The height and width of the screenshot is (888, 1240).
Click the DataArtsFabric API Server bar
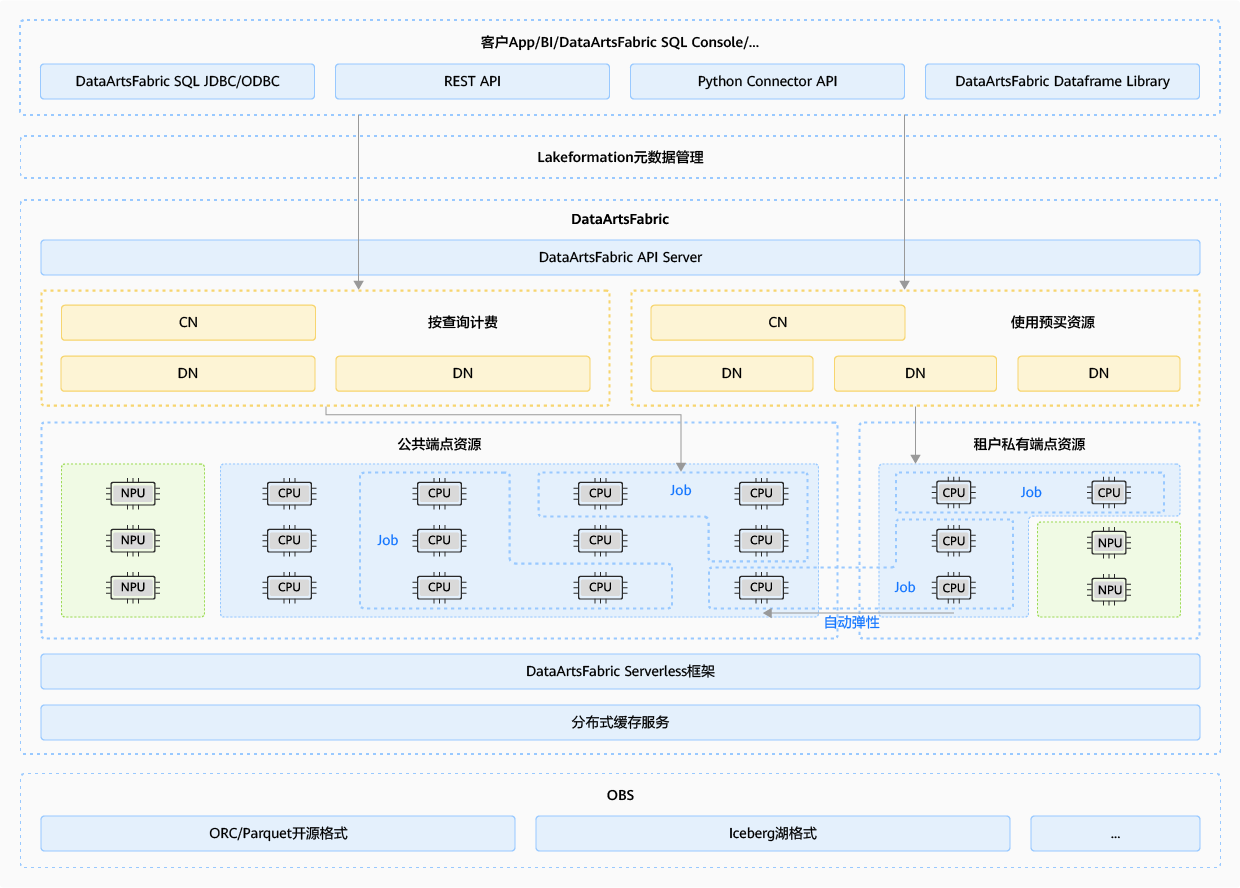point(620,257)
